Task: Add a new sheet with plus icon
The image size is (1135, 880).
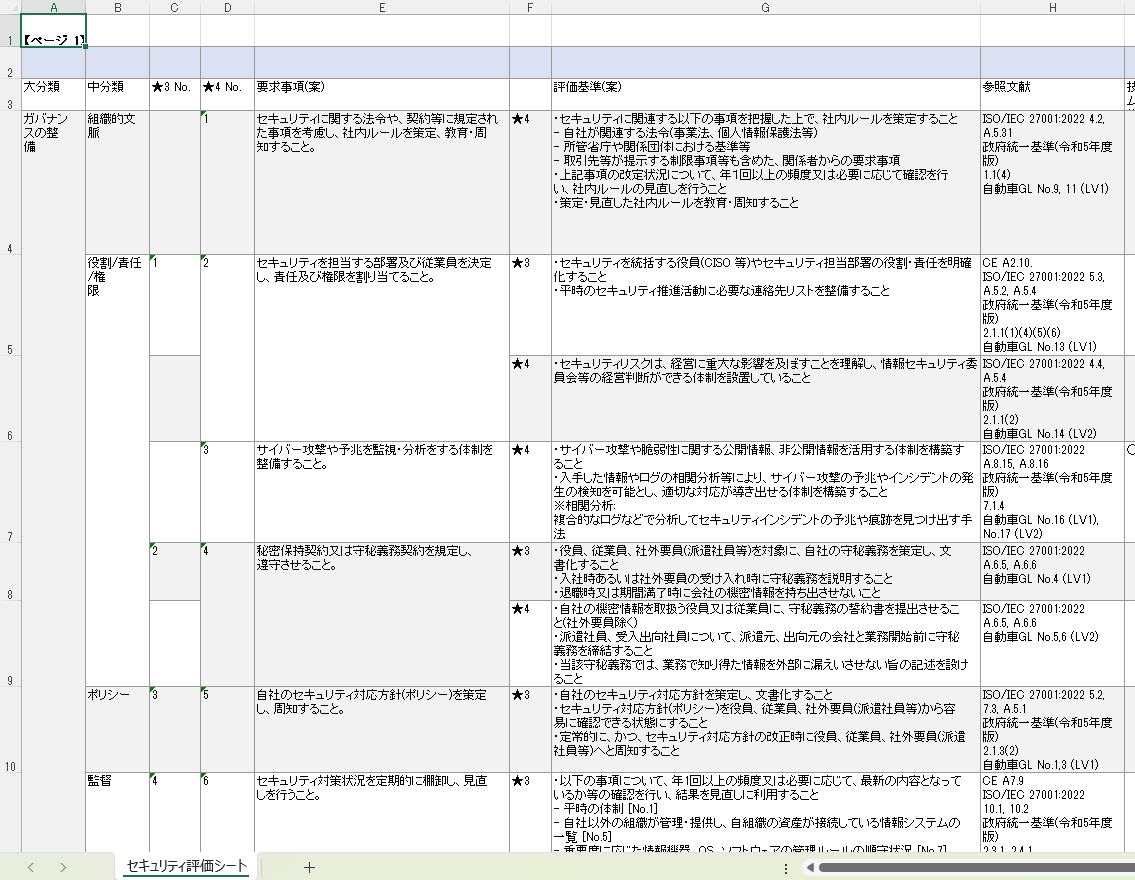Action: 309,867
